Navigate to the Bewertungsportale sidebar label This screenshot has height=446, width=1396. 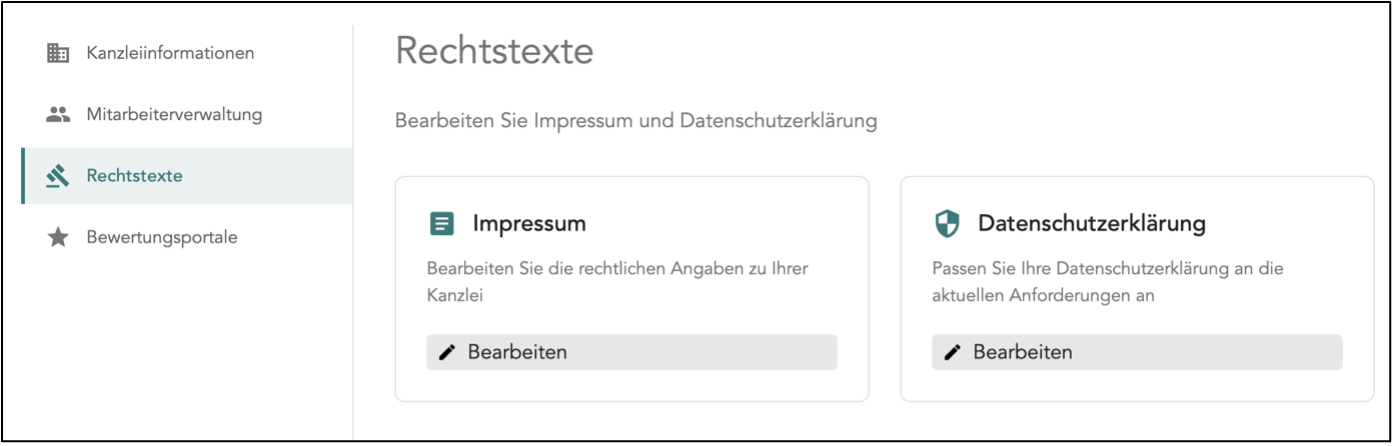pos(162,238)
